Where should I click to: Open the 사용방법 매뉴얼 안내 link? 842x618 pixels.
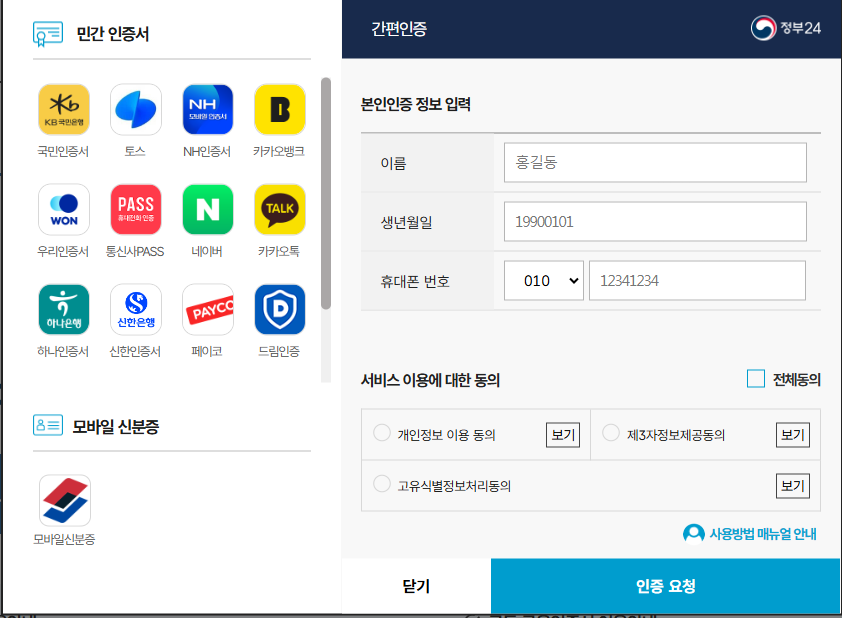tap(763, 534)
